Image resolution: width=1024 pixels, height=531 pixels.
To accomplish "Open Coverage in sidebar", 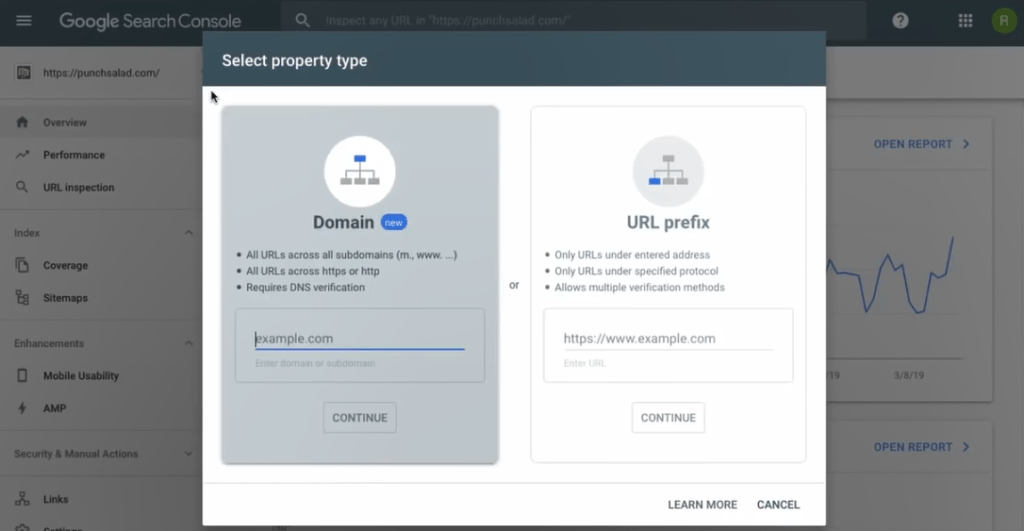I will coord(65,265).
